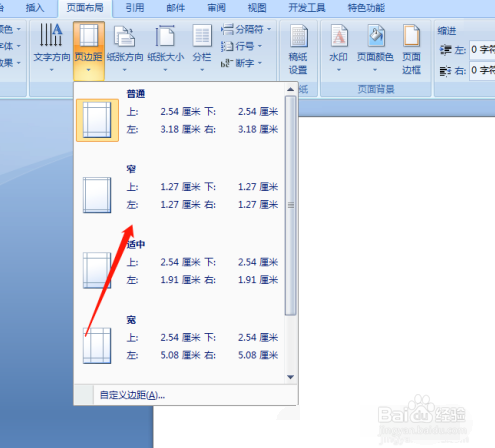Expand the 纸张方向 dropdown arrow
Screen dimensions: 495x448
125,70
